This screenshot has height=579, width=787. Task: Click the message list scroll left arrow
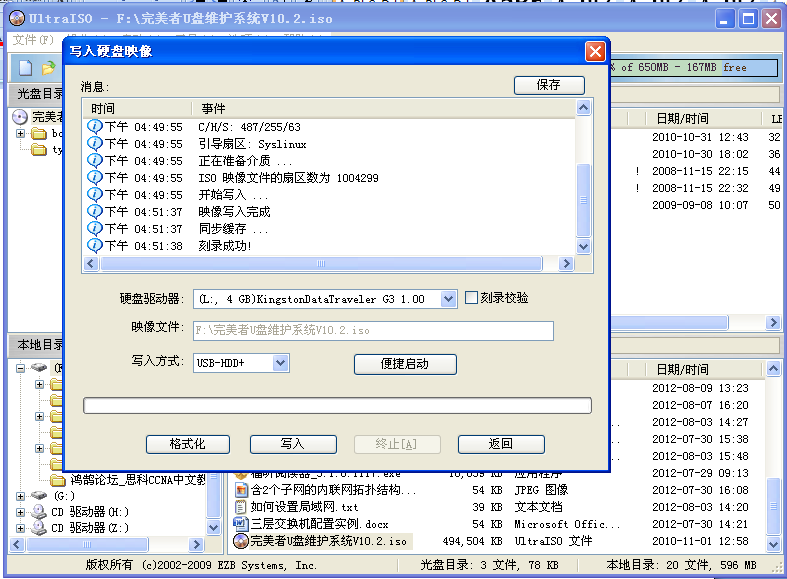point(91,263)
